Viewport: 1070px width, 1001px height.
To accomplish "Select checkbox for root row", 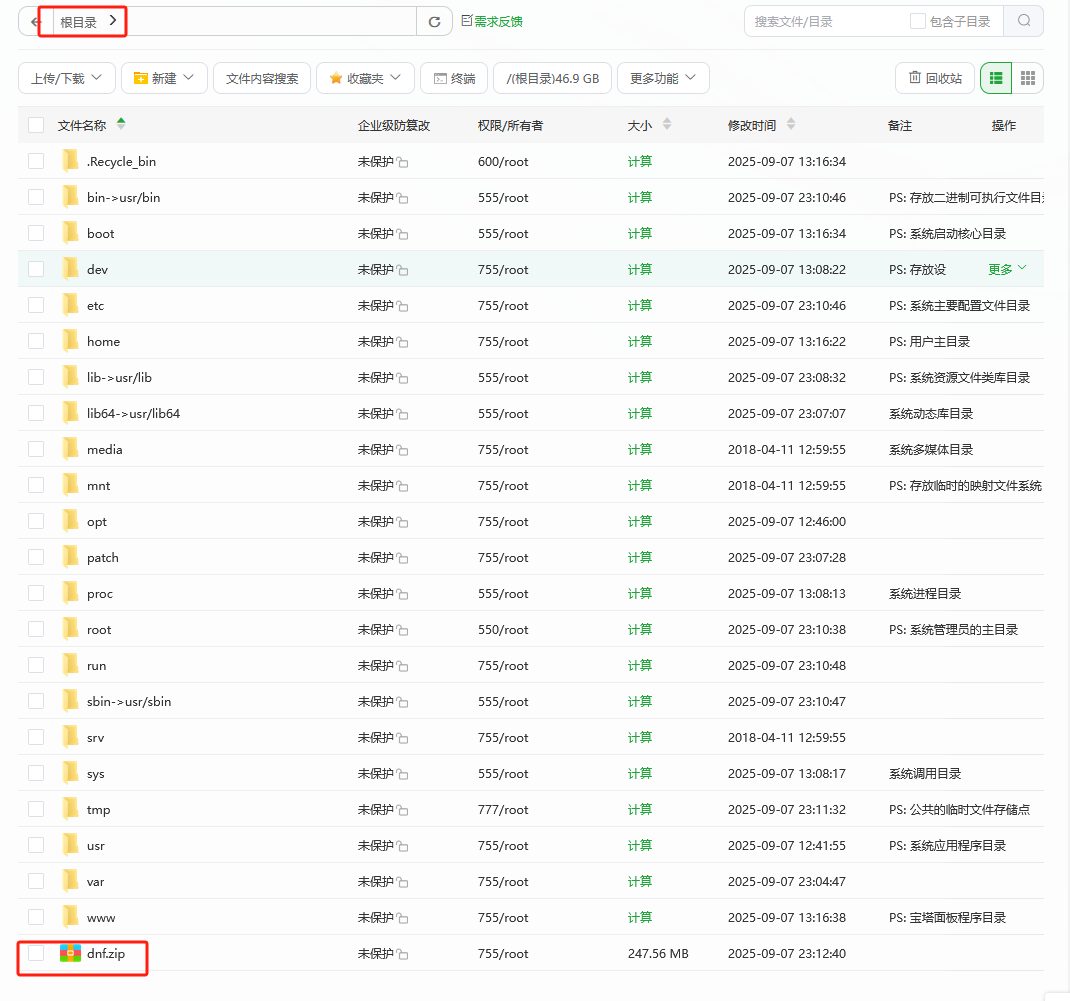I will point(36,629).
